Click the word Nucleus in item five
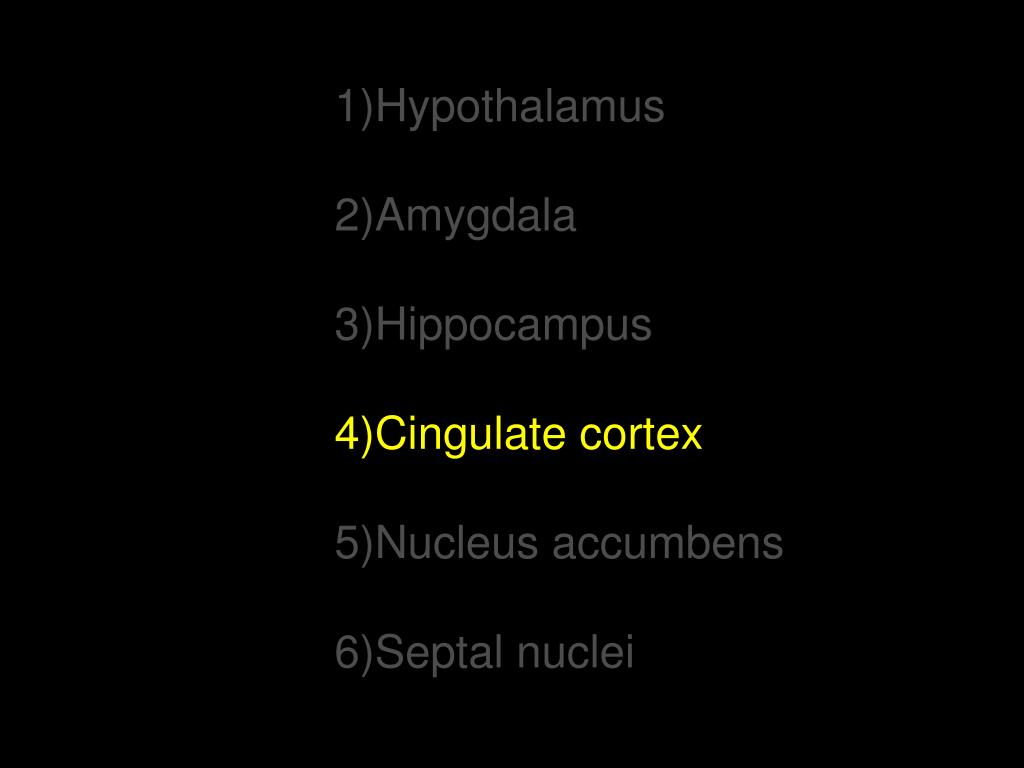 tap(456, 542)
